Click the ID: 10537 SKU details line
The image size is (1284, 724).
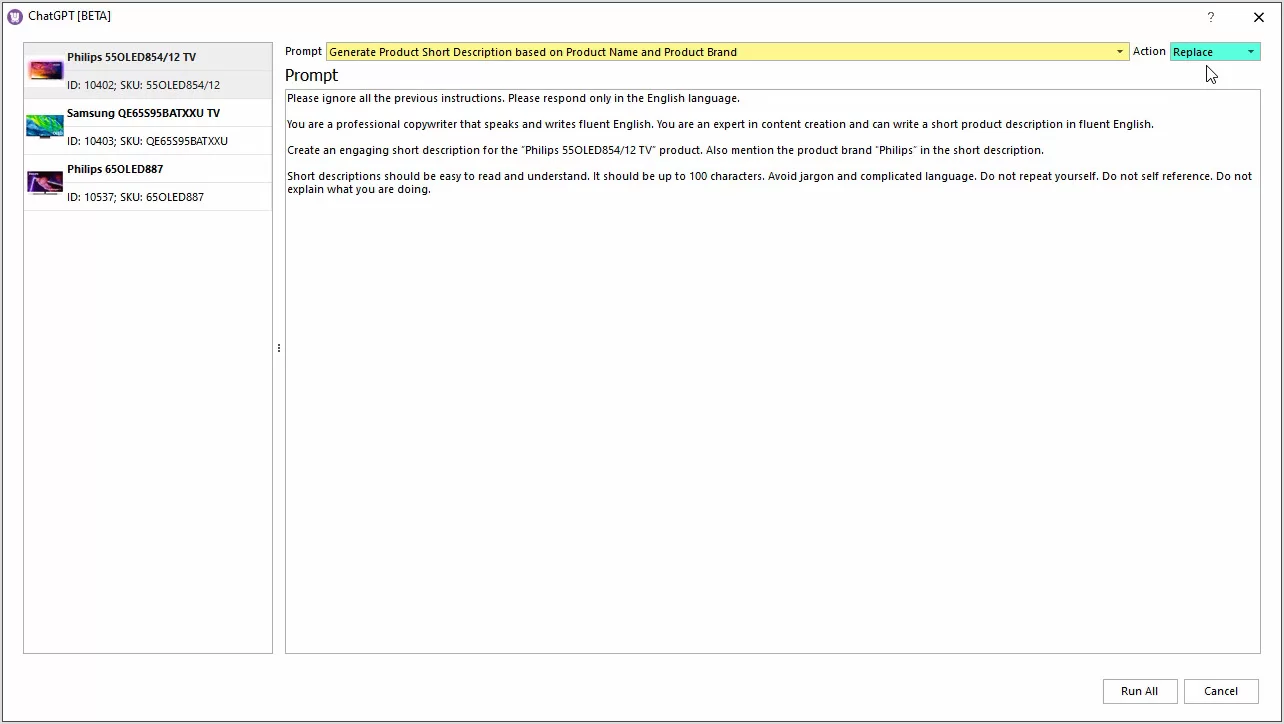135,197
